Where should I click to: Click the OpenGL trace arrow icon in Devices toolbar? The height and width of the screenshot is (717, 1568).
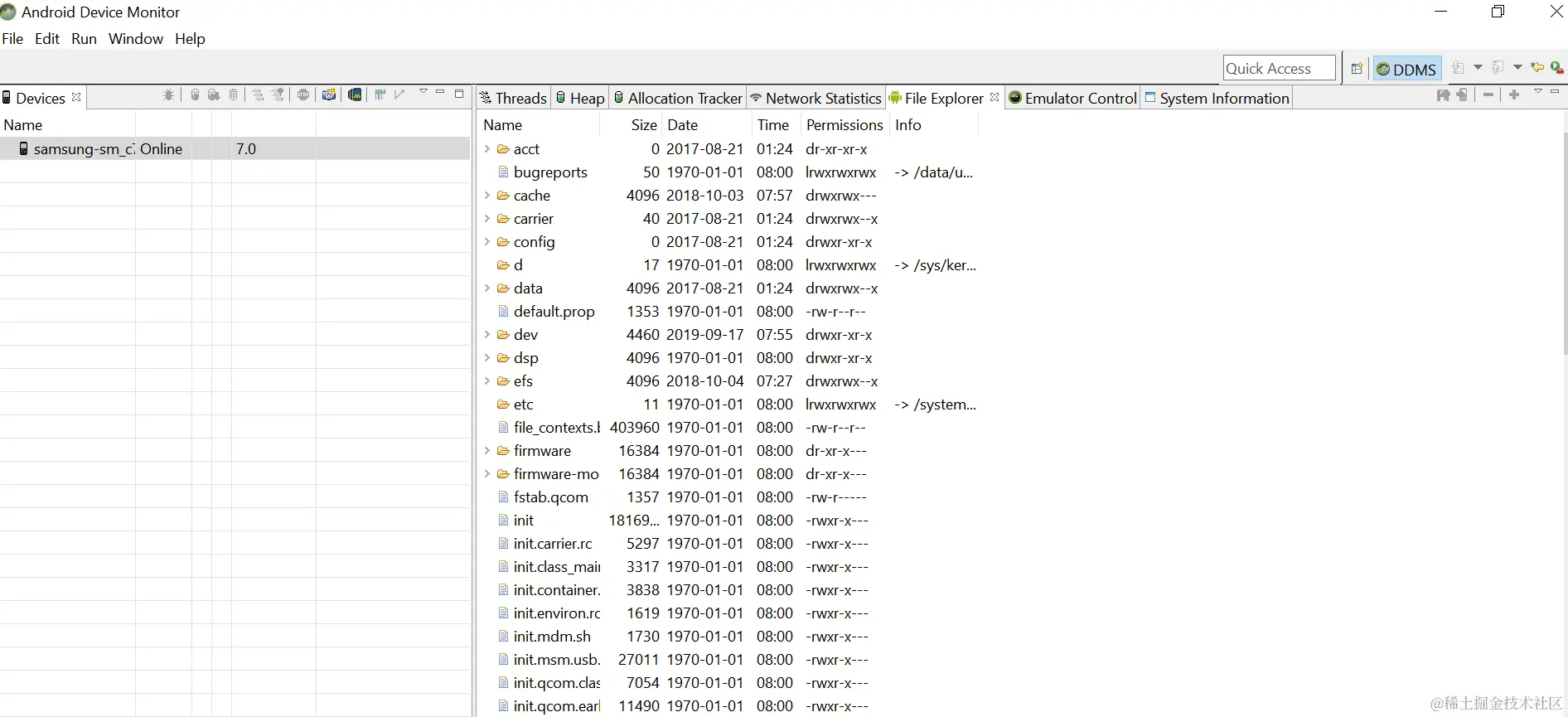click(400, 95)
